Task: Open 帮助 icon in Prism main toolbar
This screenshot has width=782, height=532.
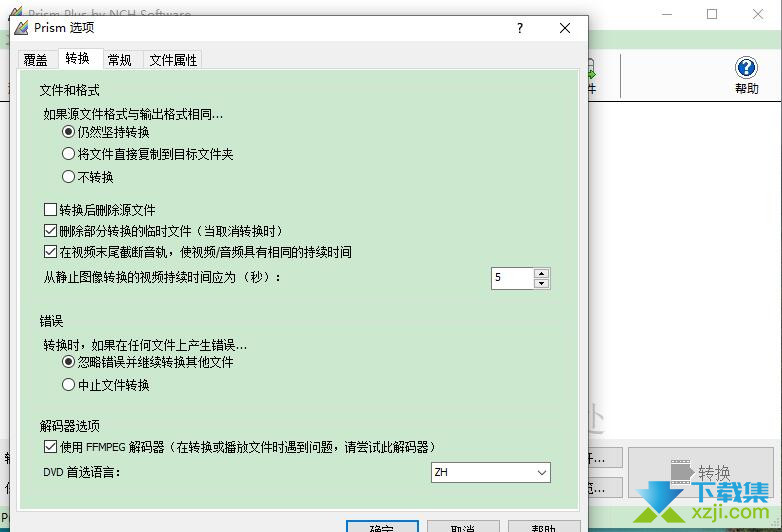Action: 746,76
